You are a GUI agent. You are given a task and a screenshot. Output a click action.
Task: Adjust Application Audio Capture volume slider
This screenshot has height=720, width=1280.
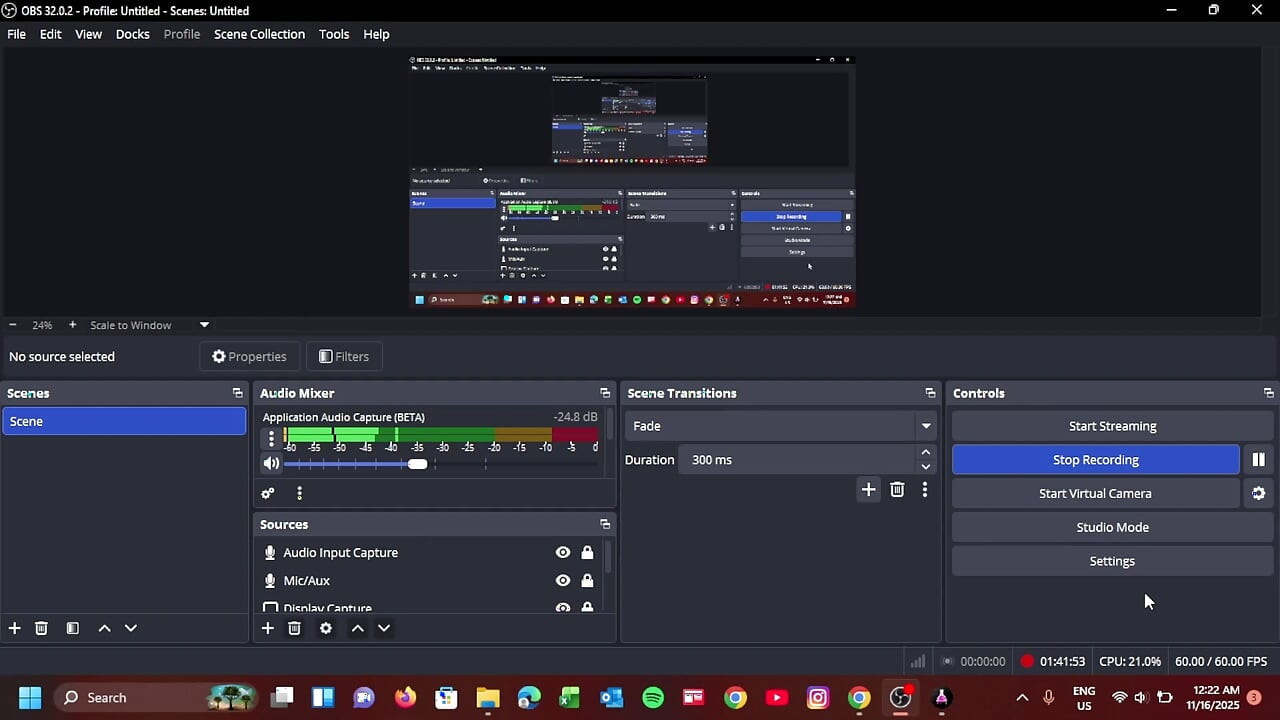[x=418, y=464]
